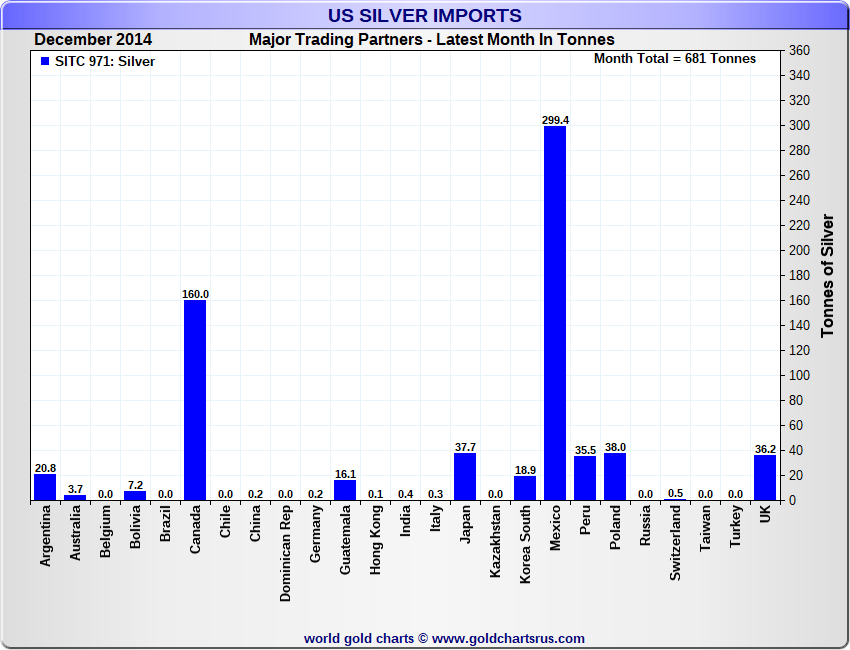The height and width of the screenshot is (650, 850).
Task: Click the December 2014 date label
Action: pyautogui.click(x=93, y=40)
